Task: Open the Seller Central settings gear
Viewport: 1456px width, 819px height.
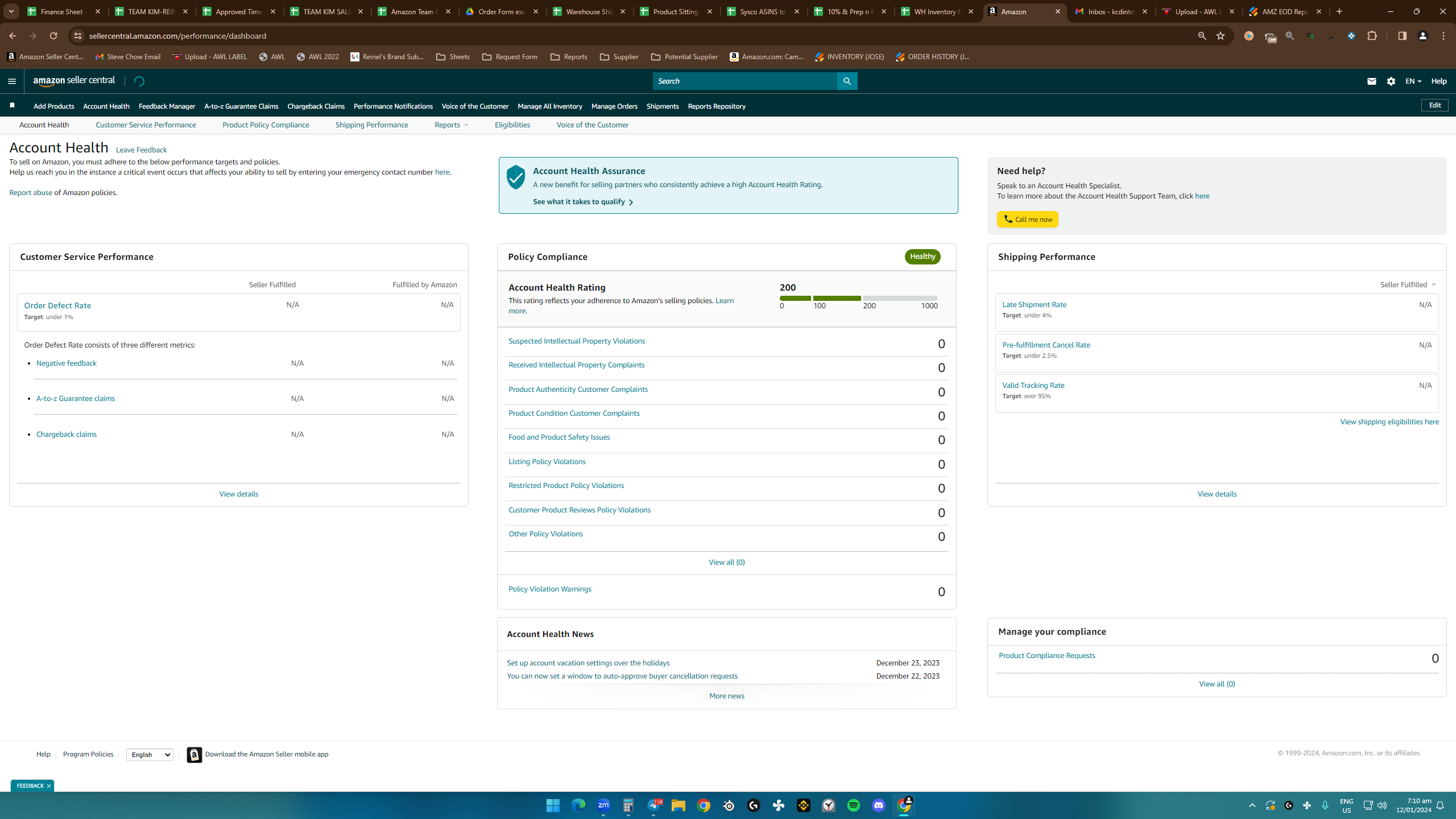Action: pos(1391,81)
